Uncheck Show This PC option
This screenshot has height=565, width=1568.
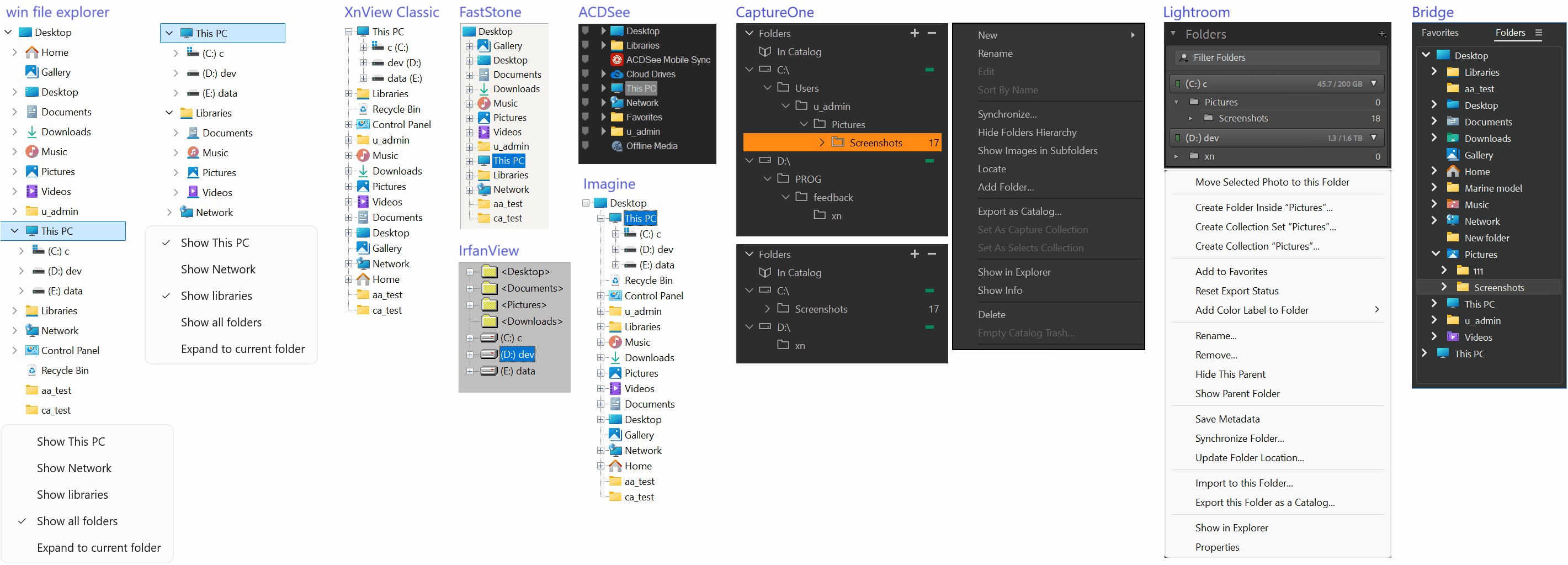[214, 242]
